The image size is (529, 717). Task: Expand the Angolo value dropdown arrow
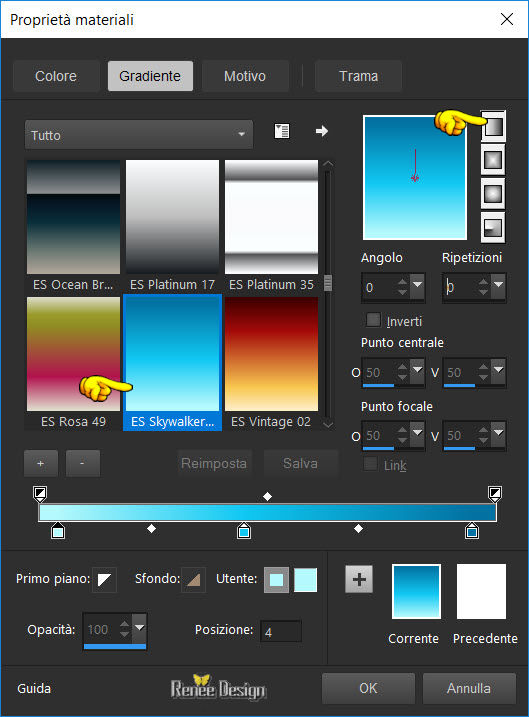click(417, 286)
